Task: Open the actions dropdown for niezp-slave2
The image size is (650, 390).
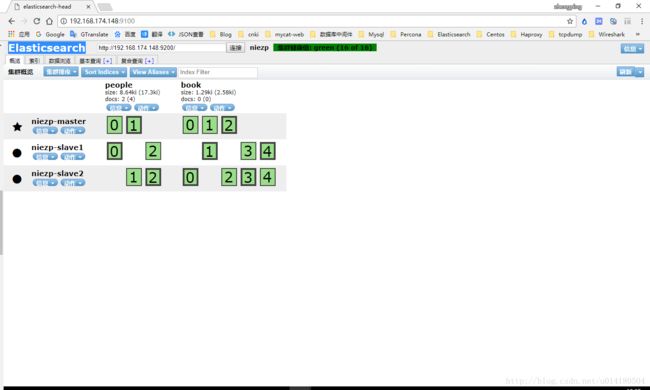Action: click(73, 183)
